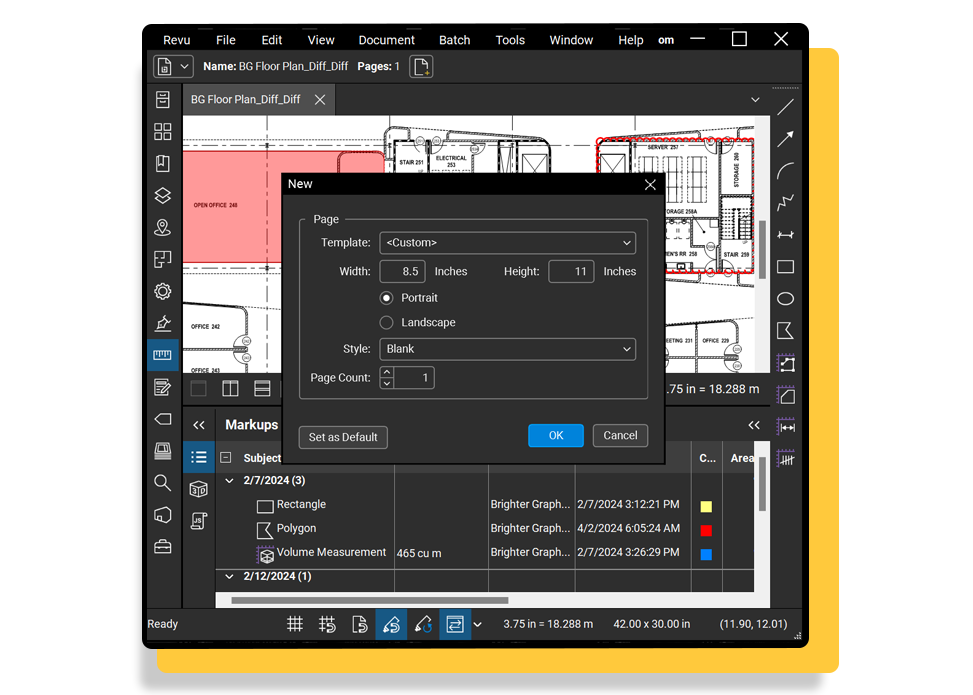Open the File menu

point(226,40)
